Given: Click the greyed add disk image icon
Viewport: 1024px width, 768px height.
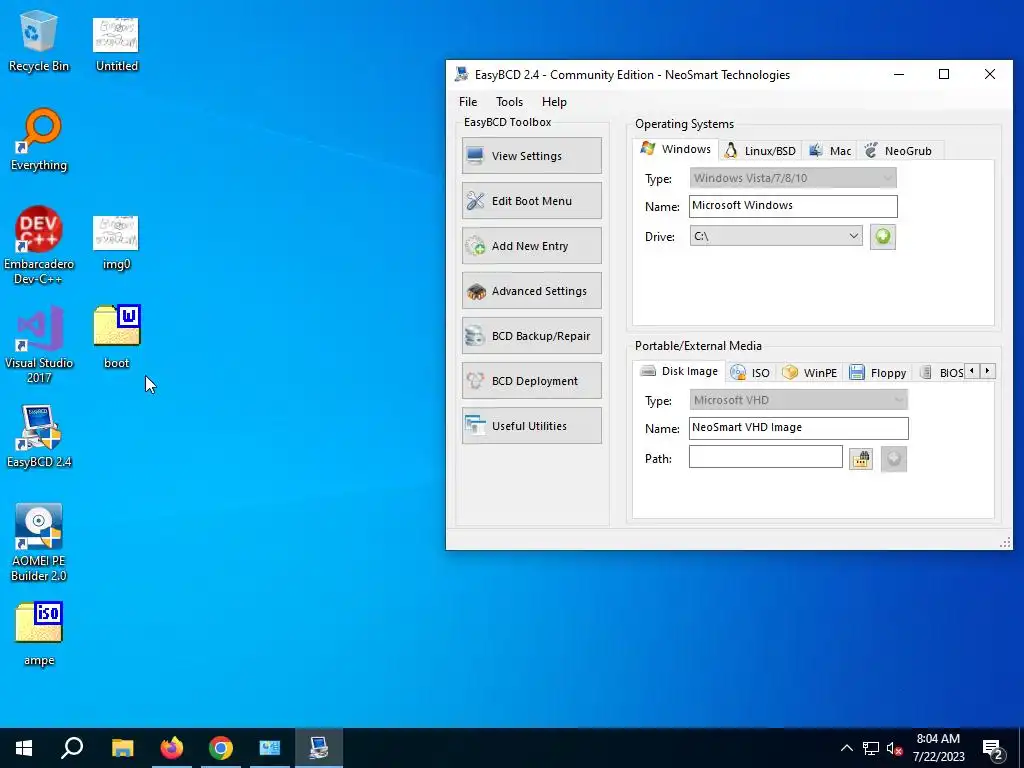Looking at the screenshot, I should 893,458.
